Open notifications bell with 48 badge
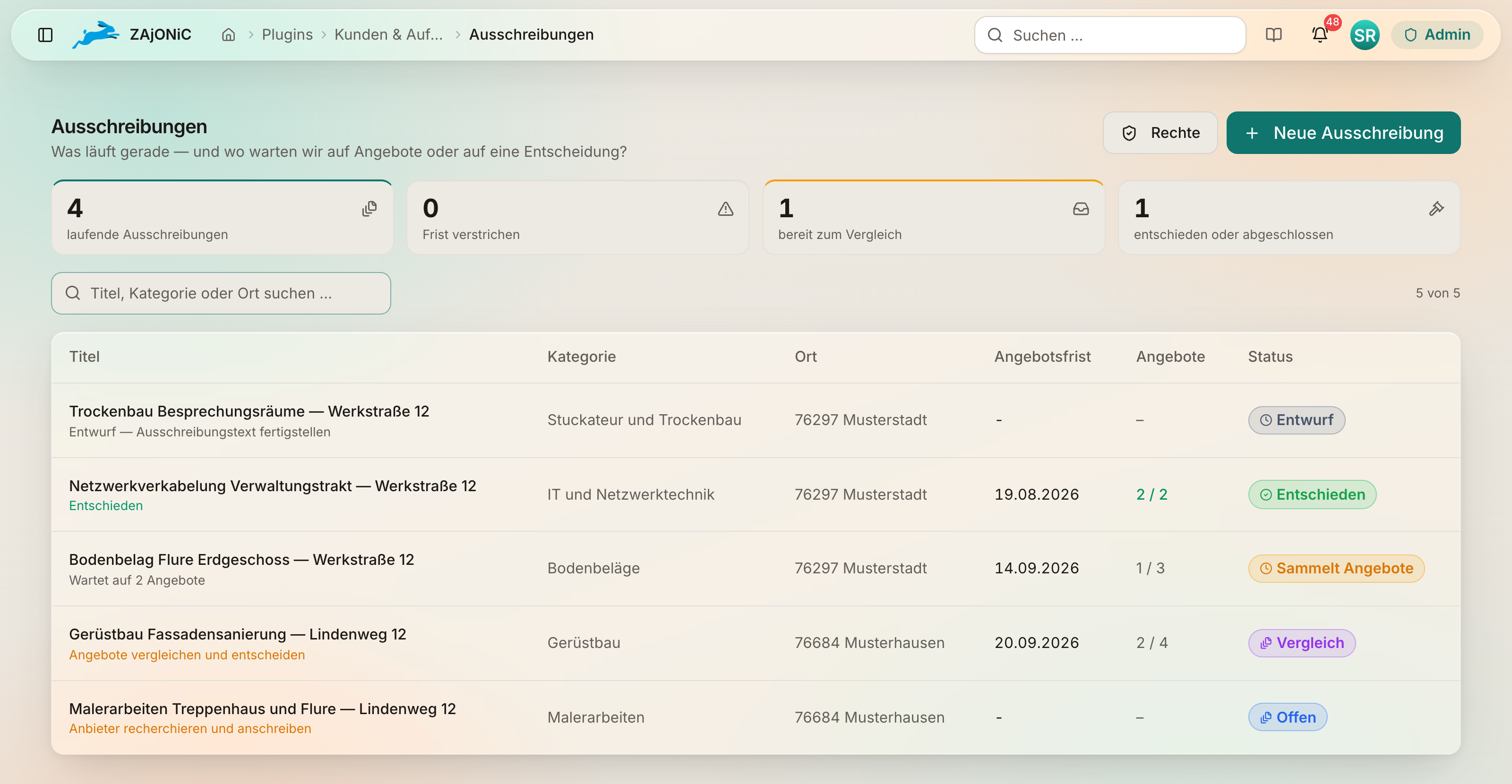Image resolution: width=1512 pixels, height=784 pixels. coord(1320,35)
